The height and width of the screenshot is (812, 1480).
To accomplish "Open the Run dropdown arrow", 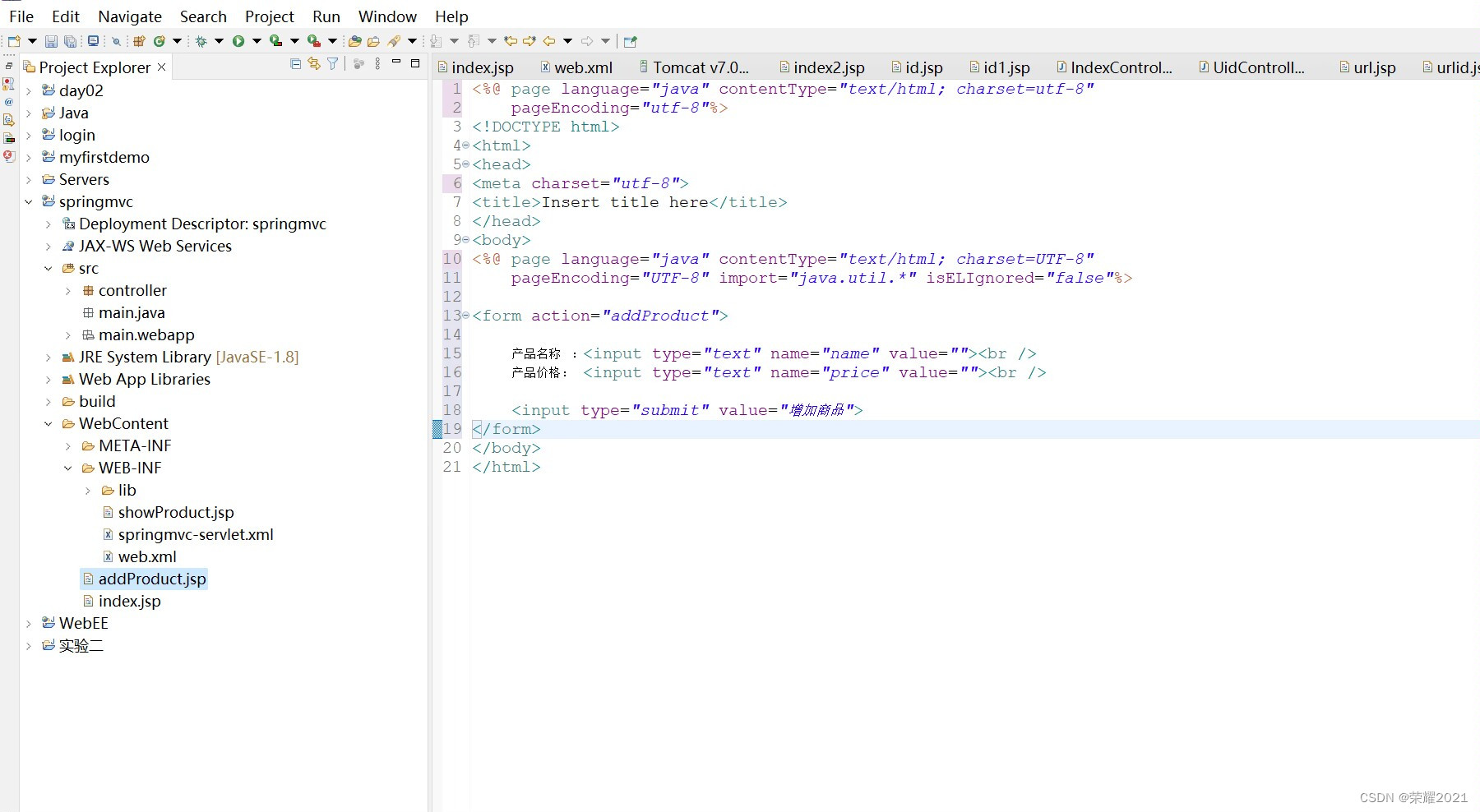I will tap(257, 41).
